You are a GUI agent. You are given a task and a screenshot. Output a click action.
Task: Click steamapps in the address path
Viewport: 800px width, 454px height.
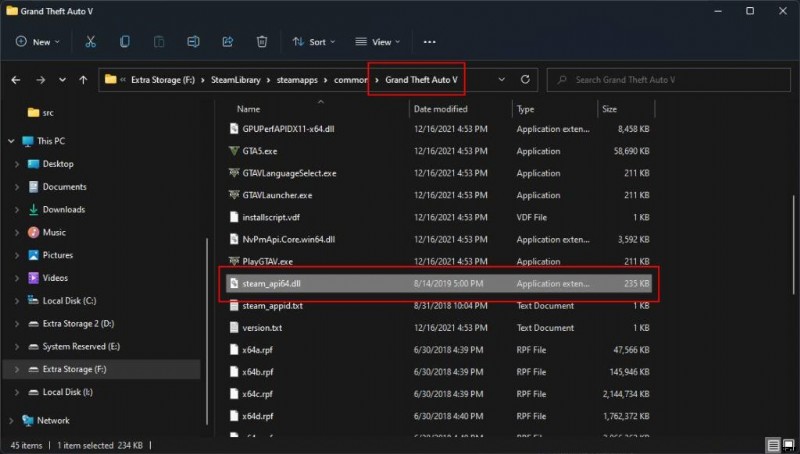[x=297, y=80]
